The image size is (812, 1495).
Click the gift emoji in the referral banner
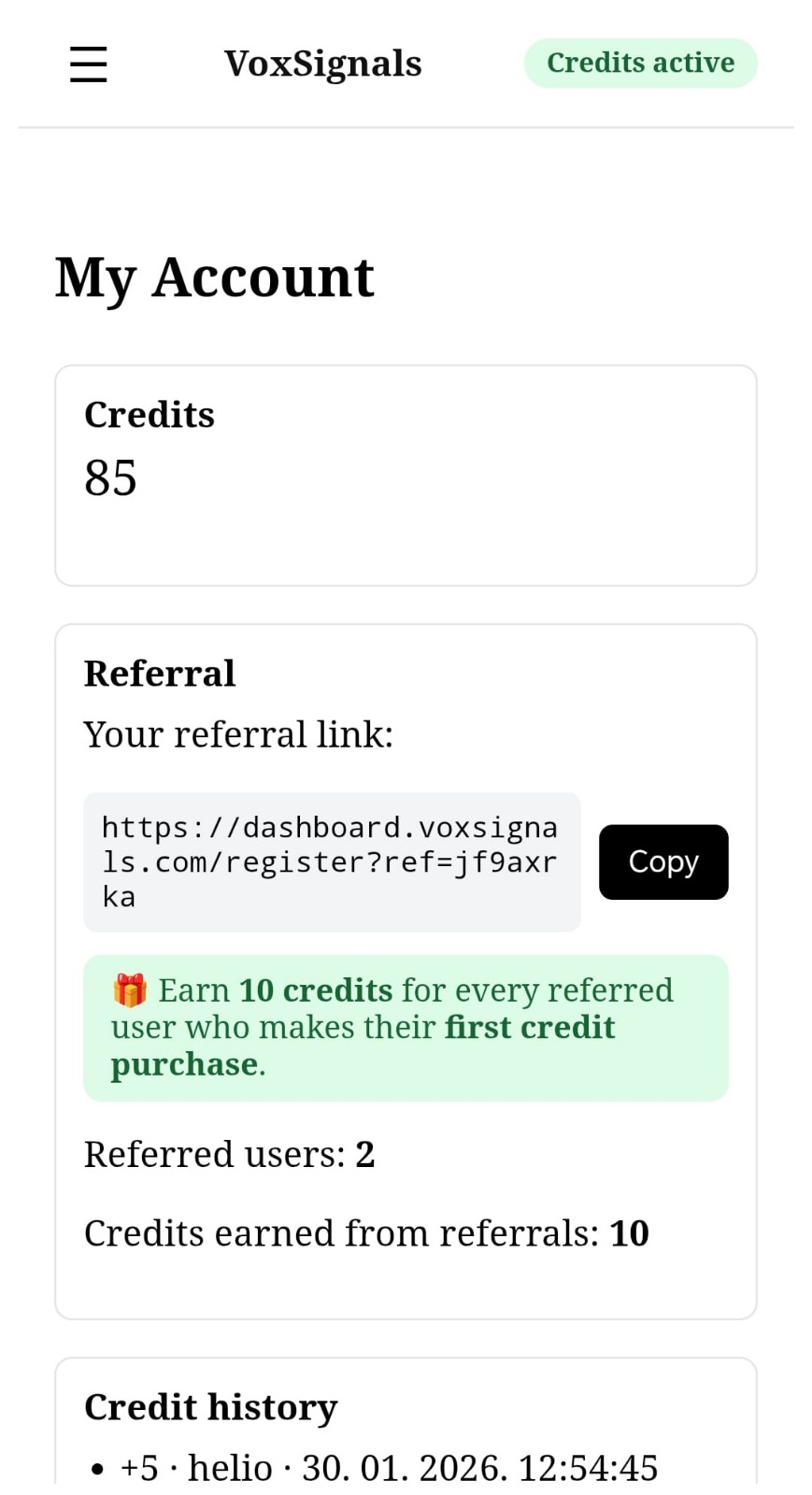pos(128,990)
